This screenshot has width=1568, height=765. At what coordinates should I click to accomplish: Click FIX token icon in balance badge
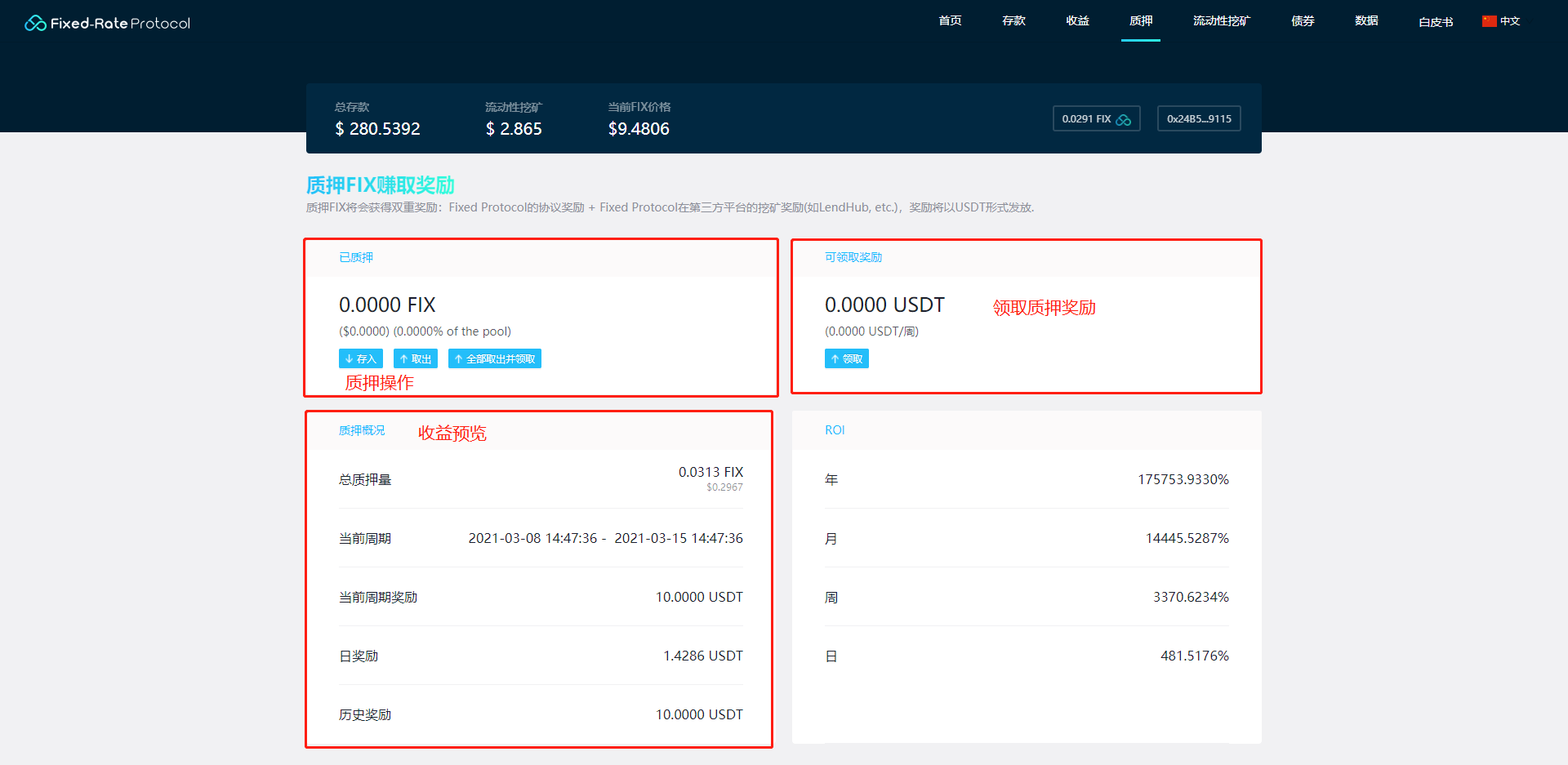pos(1124,119)
